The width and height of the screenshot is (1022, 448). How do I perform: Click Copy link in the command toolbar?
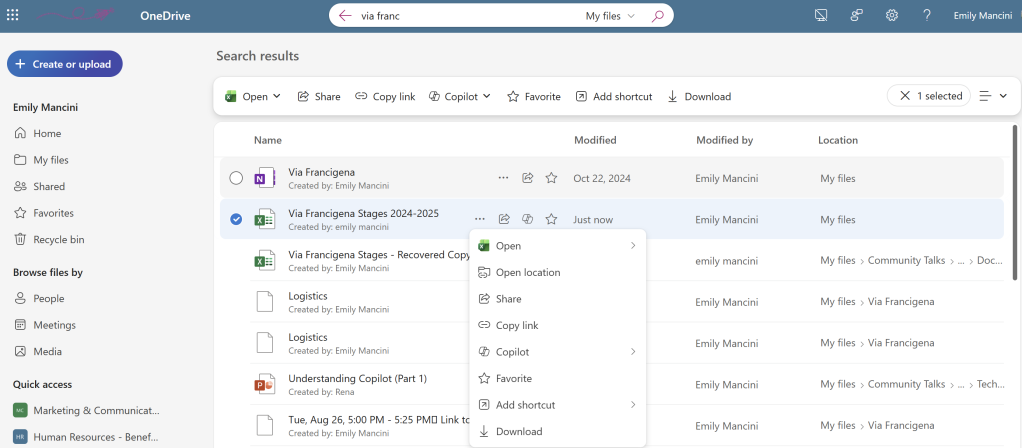point(385,96)
